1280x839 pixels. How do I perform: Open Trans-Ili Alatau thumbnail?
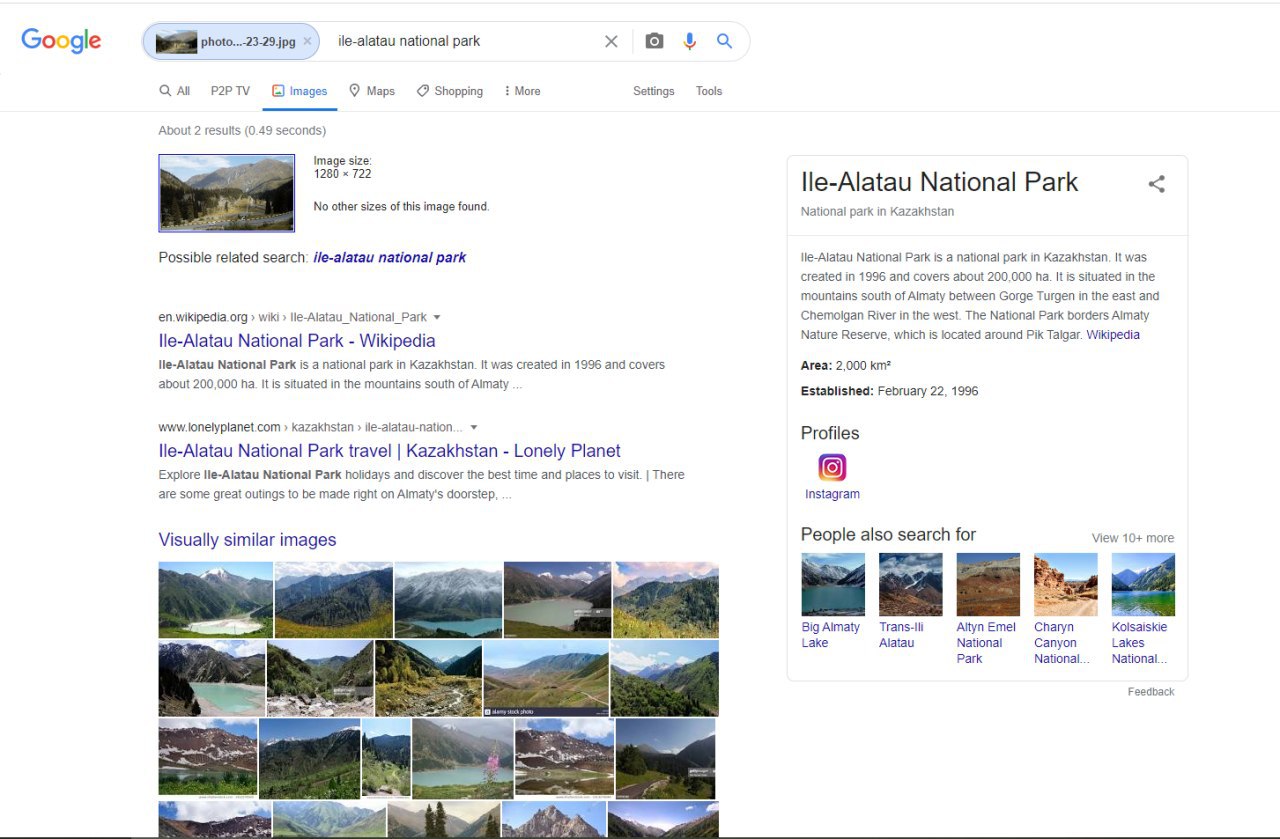pos(910,584)
